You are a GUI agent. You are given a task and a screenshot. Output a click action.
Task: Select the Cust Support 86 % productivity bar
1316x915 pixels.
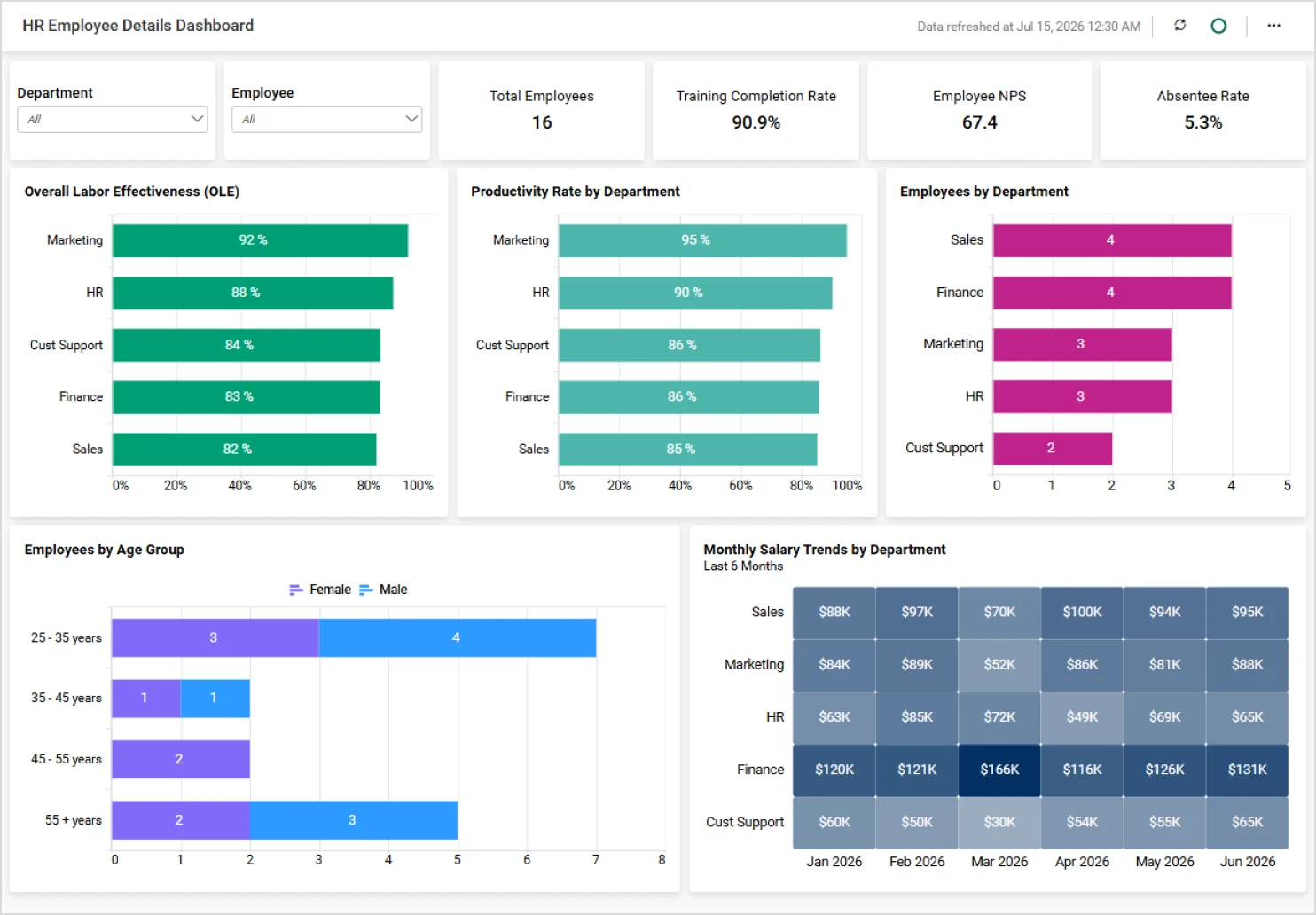pyautogui.click(x=689, y=345)
